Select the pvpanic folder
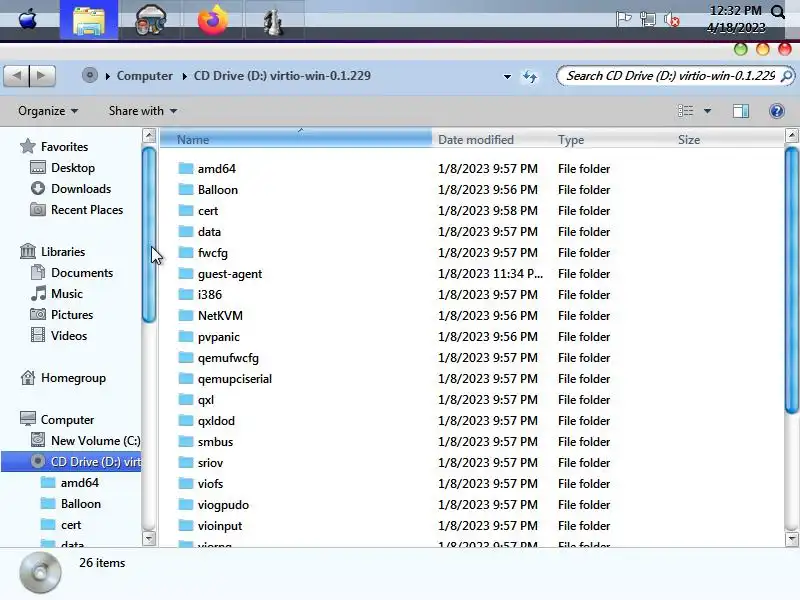 coord(218,337)
